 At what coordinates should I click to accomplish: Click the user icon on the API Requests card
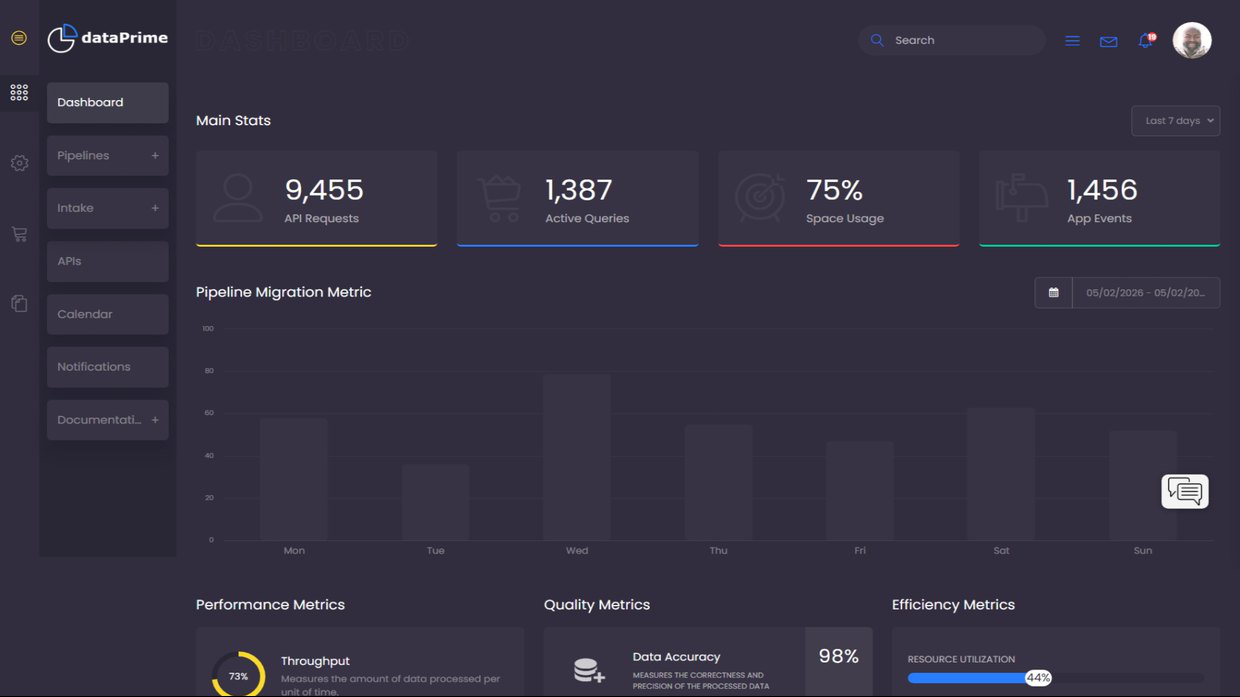point(238,198)
